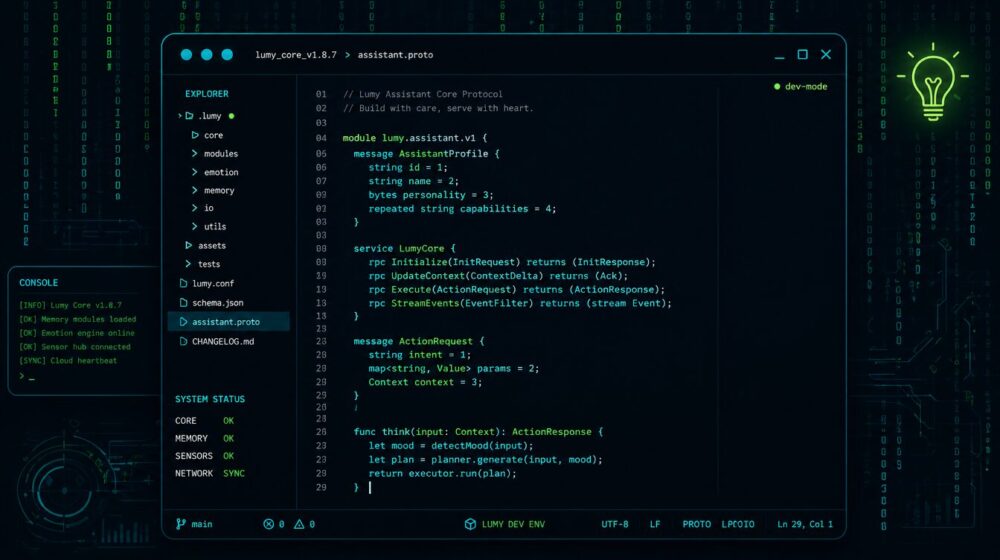Toggle the dev-mode indicator
1000x560 pixels.
(800, 87)
